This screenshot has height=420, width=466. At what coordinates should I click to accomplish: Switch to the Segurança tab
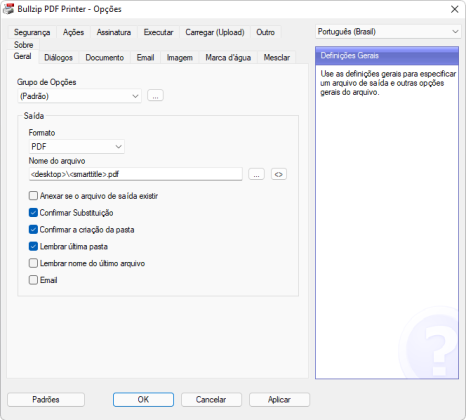click(x=32, y=32)
